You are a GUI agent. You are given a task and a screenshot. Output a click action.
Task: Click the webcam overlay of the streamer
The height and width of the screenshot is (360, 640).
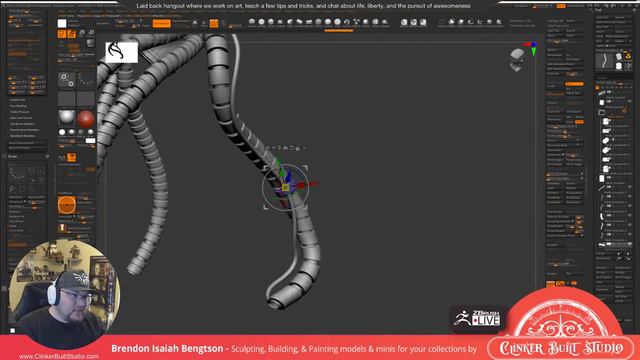click(64, 294)
